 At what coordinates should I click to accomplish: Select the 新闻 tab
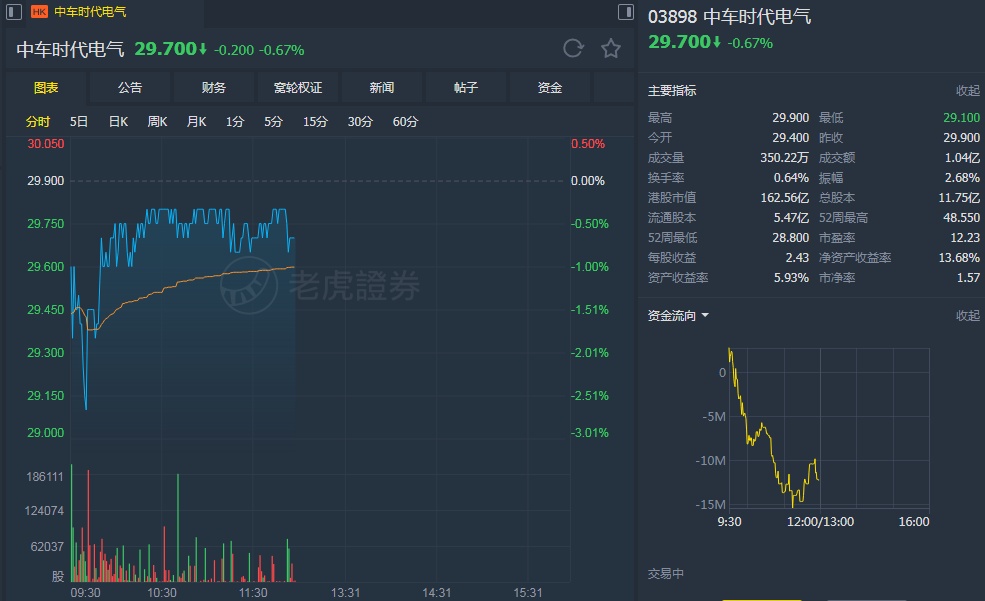click(x=382, y=88)
